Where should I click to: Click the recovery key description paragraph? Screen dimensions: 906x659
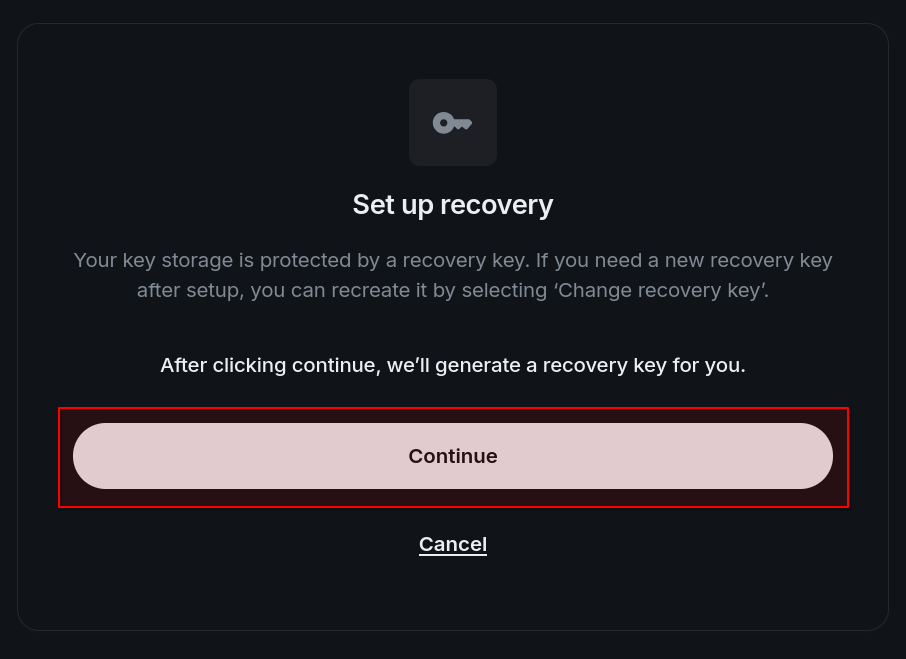click(x=453, y=275)
